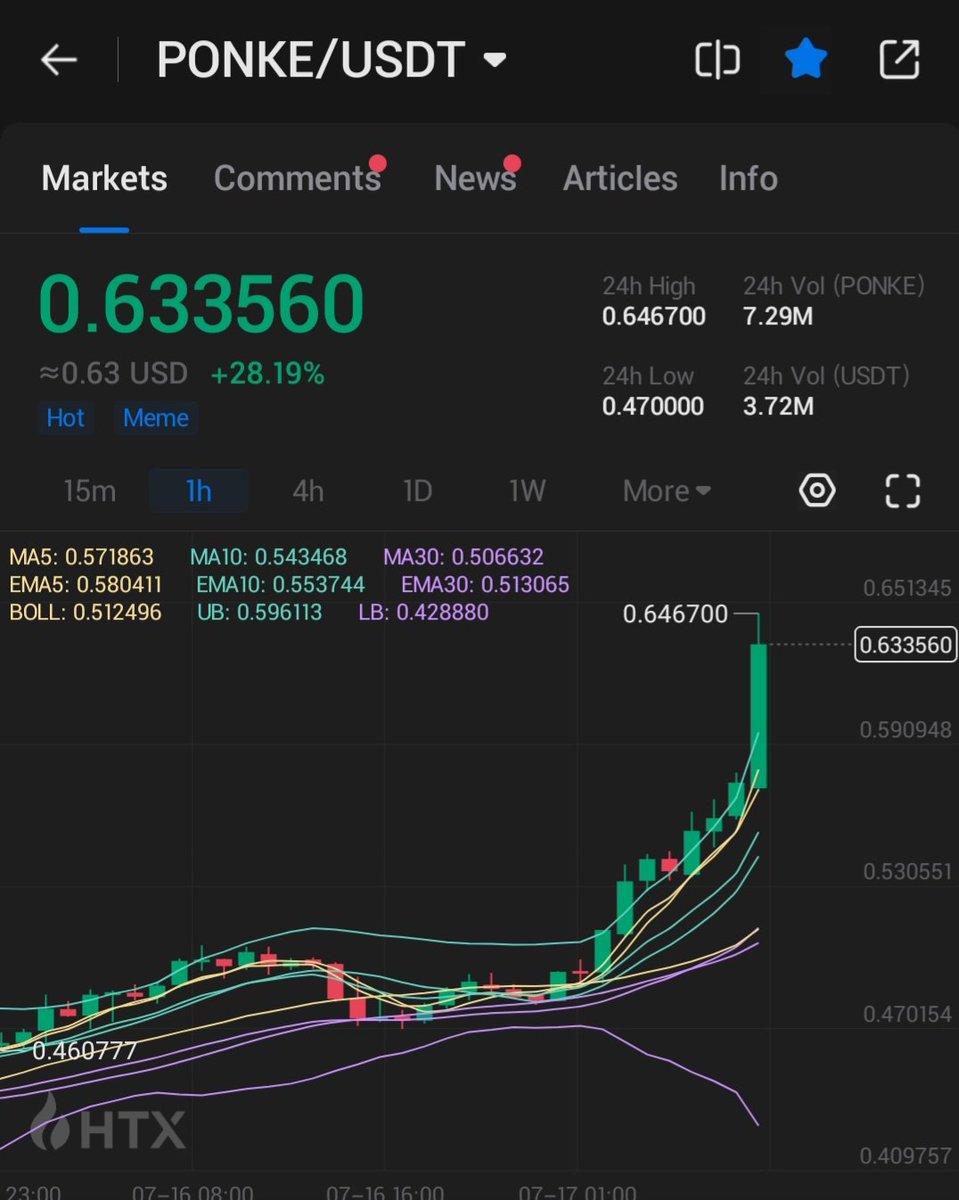The image size is (959, 1200).
Task: Tap the 0.651345 price axis label
Action: [x=907, y=588]
